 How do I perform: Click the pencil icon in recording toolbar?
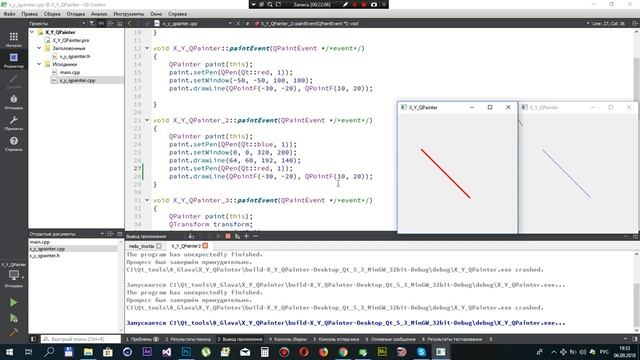345,4
